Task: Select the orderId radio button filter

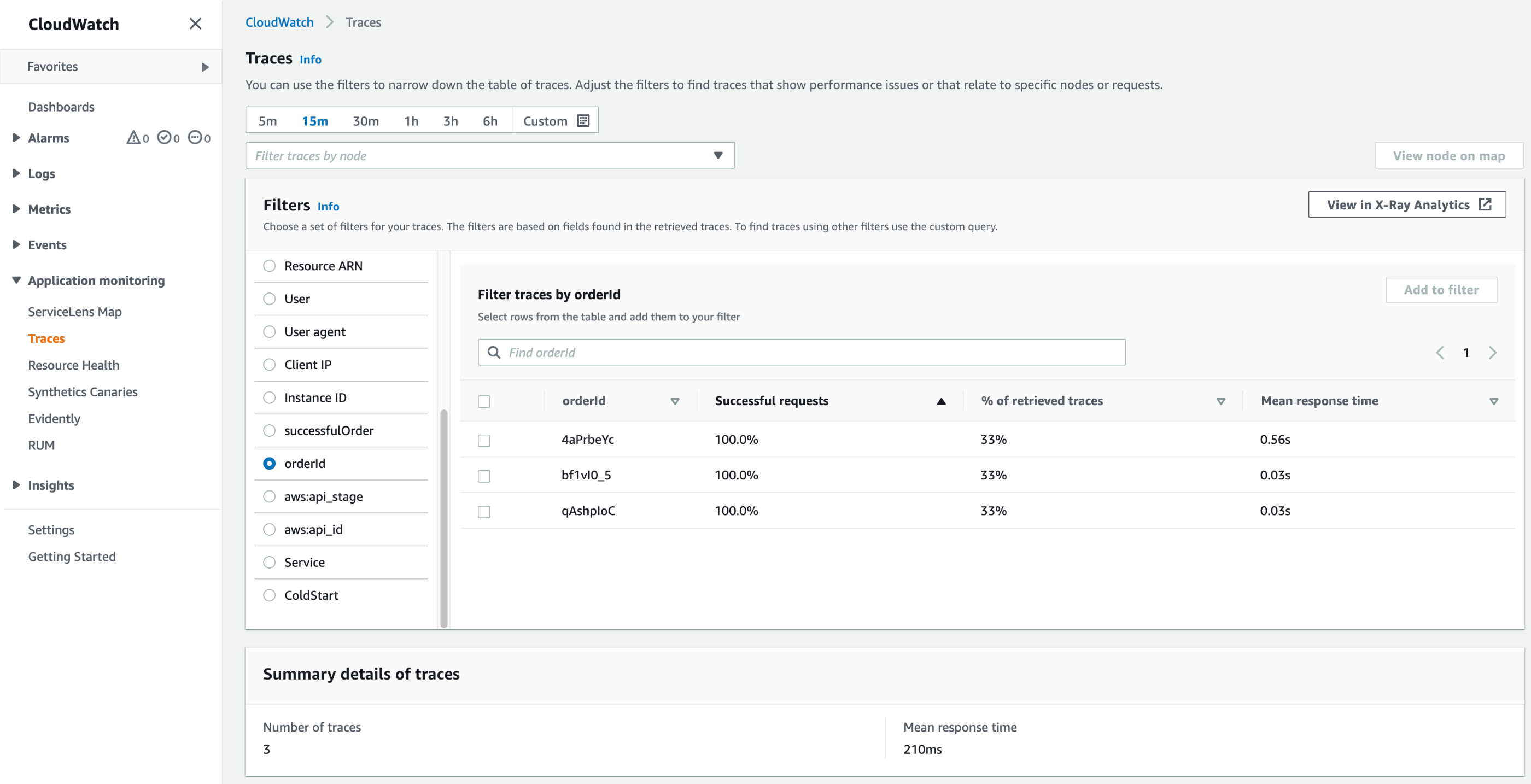Action: coord(269,462)
